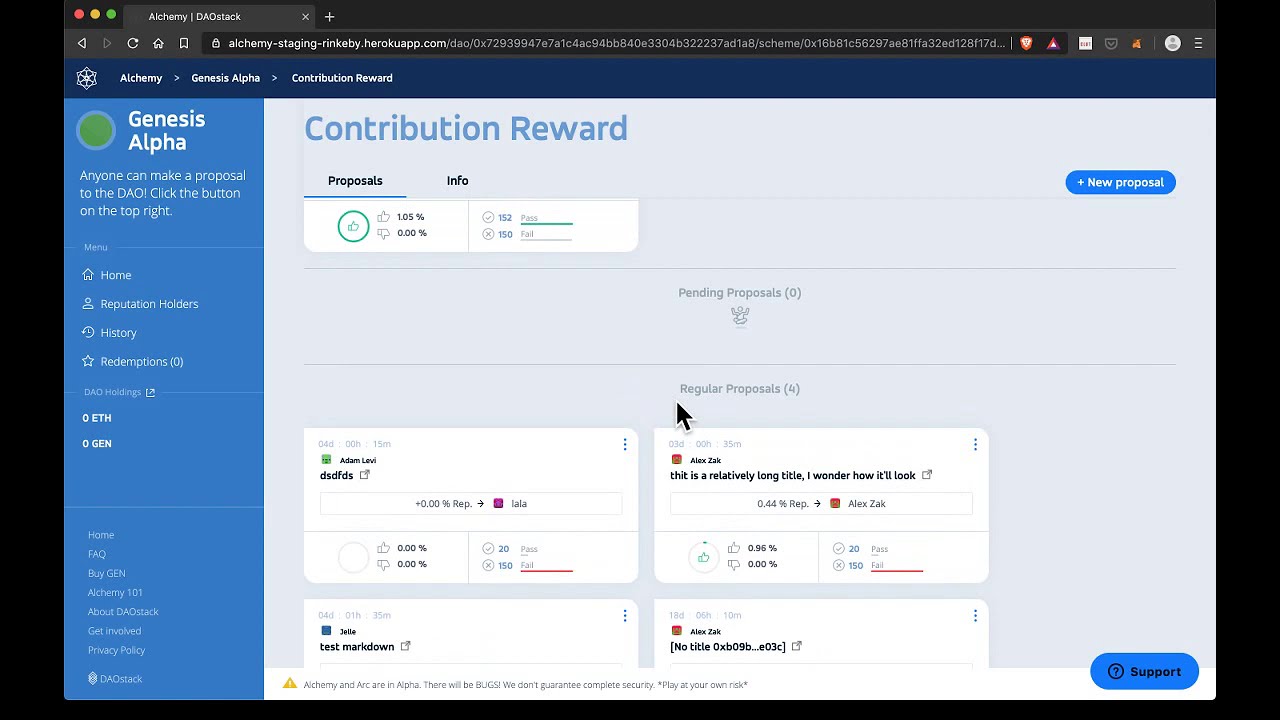
Task: Go to the browser home icon
Action: [x=158, y=43]
